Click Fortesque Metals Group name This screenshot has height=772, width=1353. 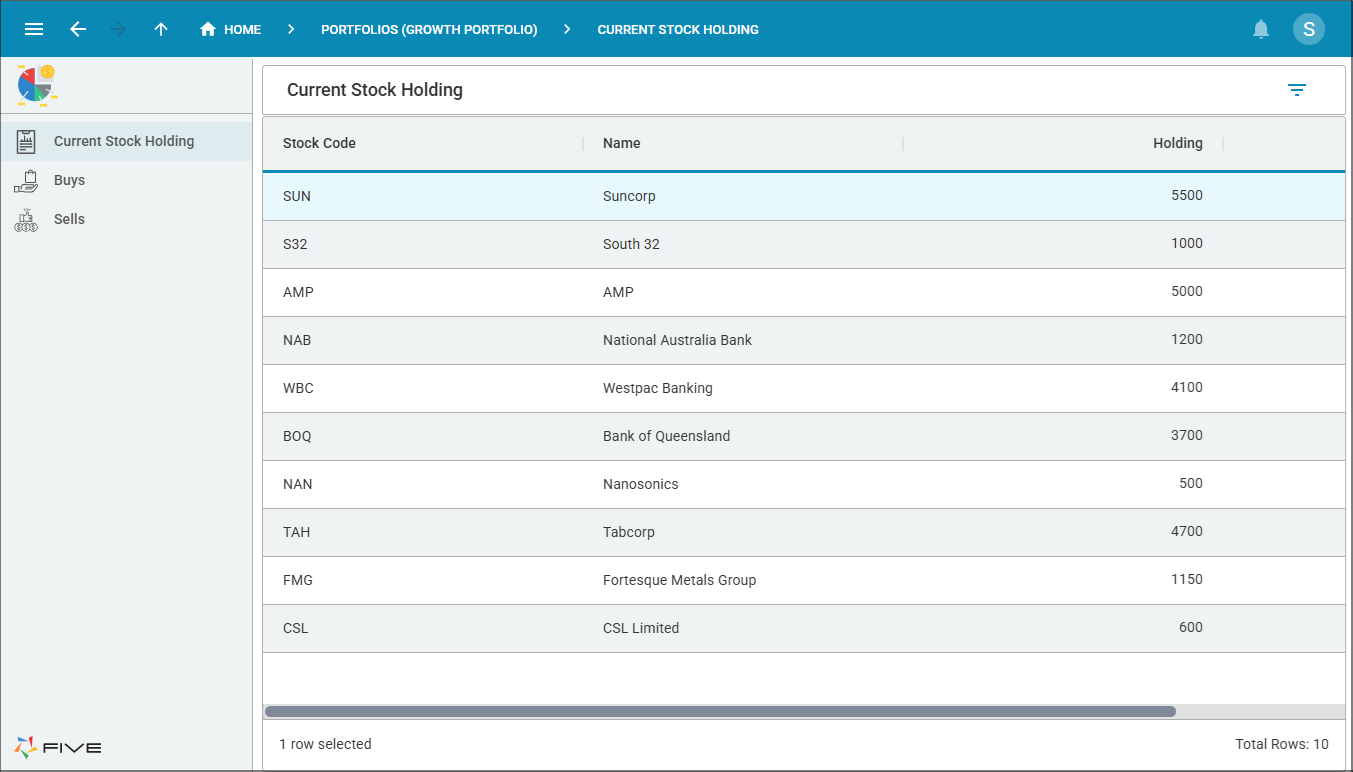[679, 580]
